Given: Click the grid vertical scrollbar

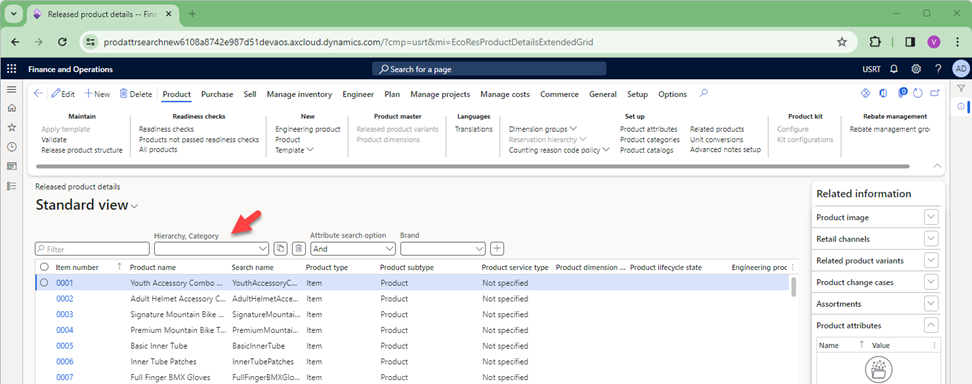Looking at the screenshot, I should click(793, 287).
